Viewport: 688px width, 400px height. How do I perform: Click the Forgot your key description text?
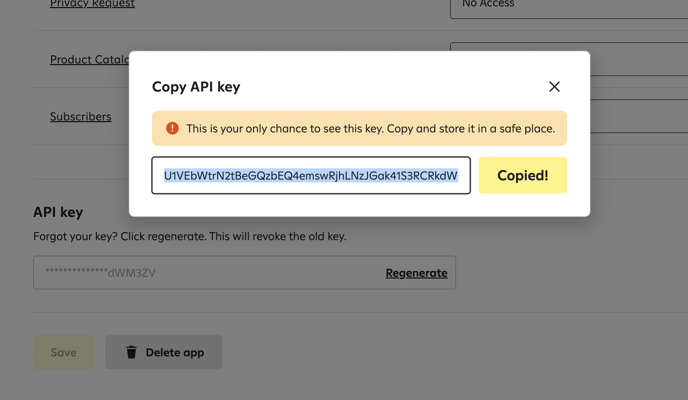pos(190,236)
